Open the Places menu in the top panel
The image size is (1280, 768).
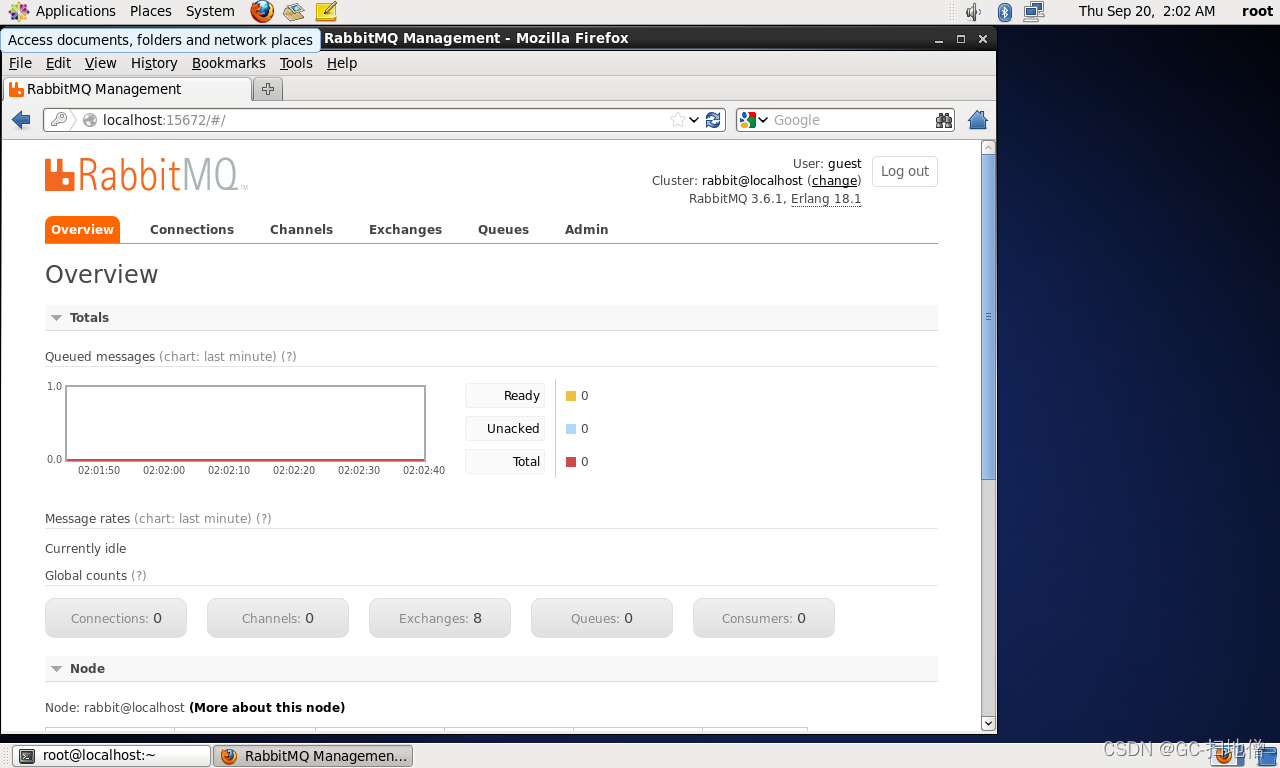(151, 11)
